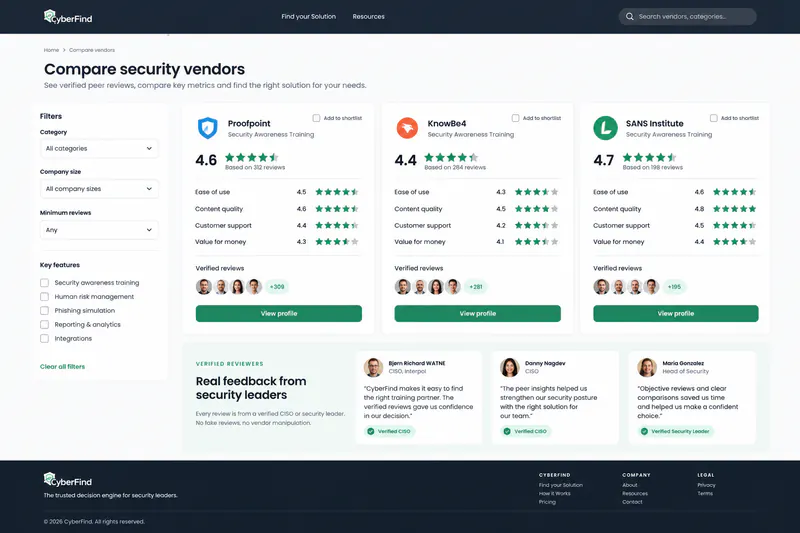Click first reviewer avatar on Proofpoint card

(x=204, y=287)
